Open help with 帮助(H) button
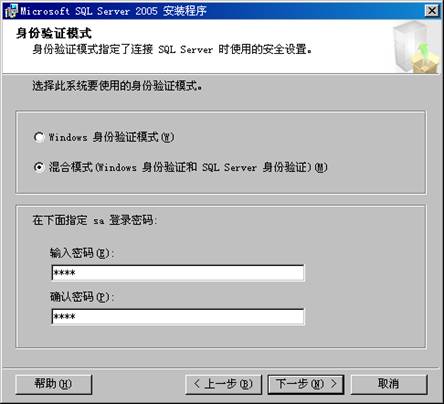Image resolution: width=444 pixels, height=404 pixels. point(54,384)
